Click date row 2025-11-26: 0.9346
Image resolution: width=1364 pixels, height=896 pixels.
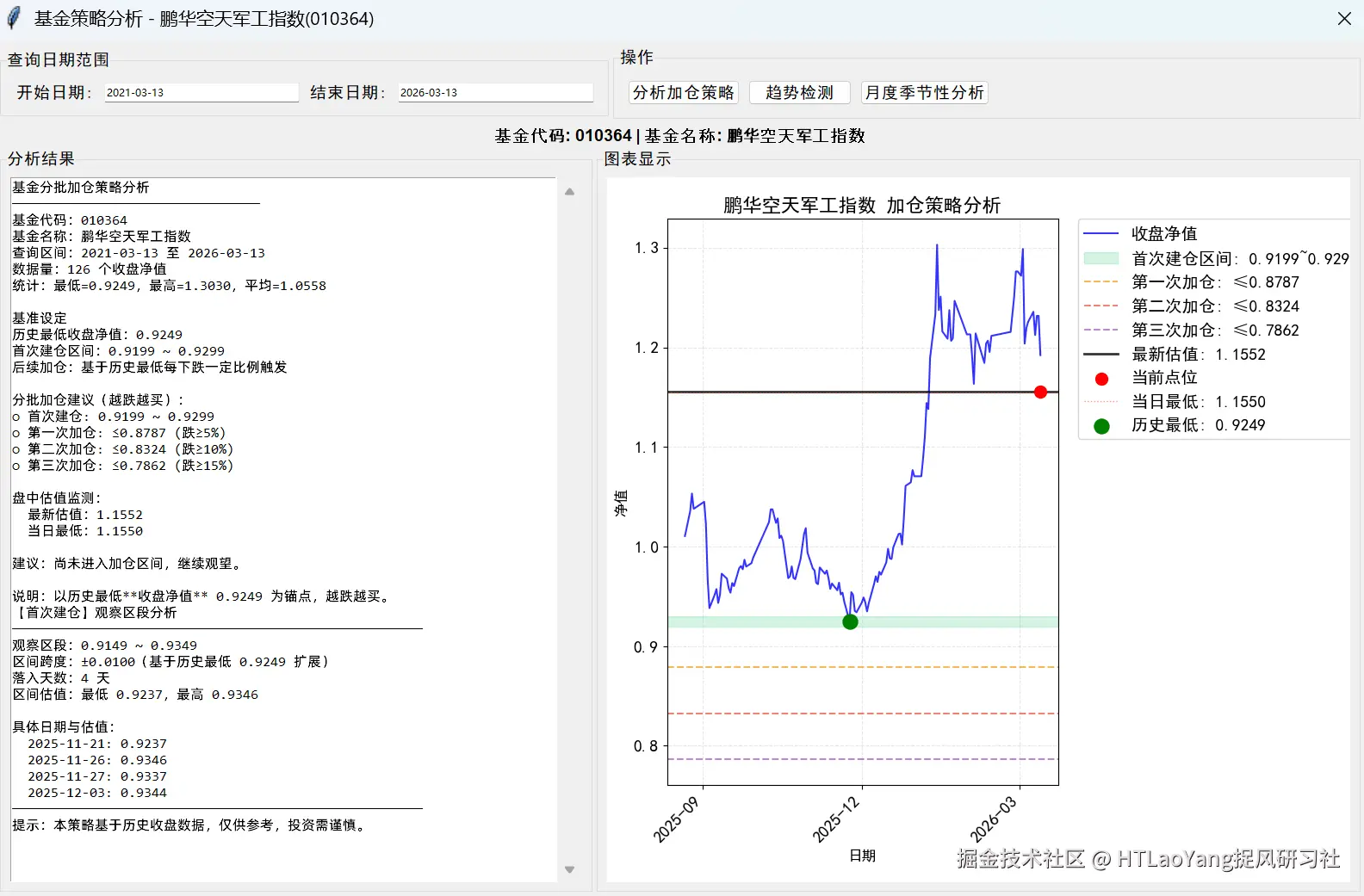point(97,759)
